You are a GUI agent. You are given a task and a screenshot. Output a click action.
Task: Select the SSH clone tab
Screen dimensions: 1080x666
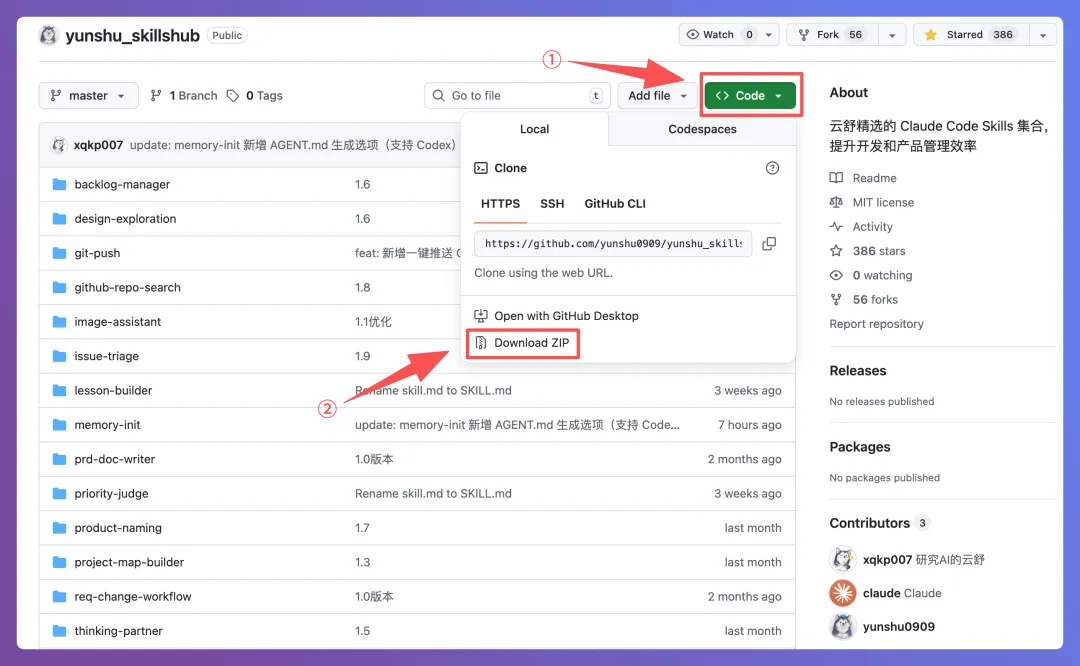[552, 204]
